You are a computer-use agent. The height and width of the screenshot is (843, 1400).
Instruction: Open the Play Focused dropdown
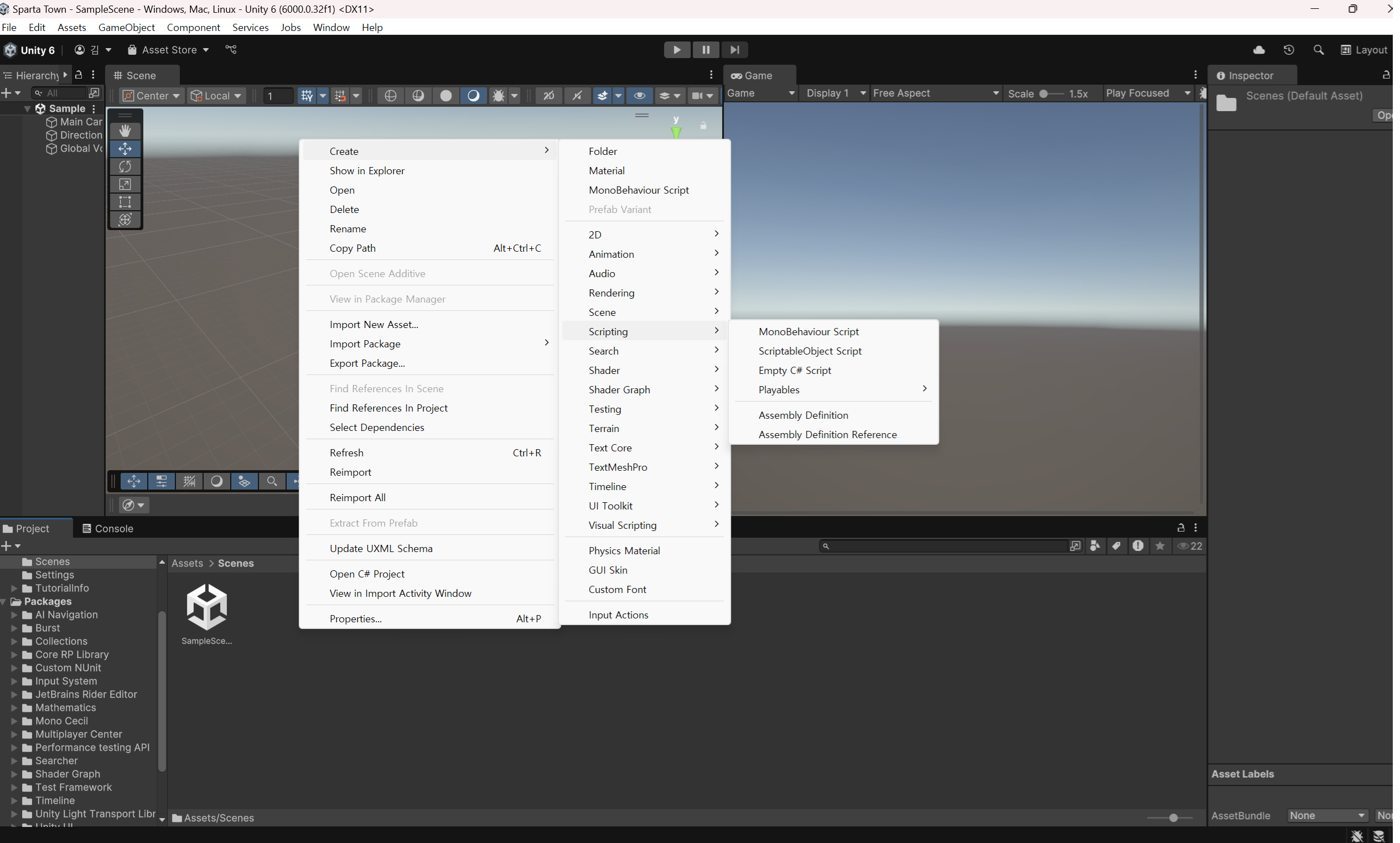click(x=1147, y=93)
